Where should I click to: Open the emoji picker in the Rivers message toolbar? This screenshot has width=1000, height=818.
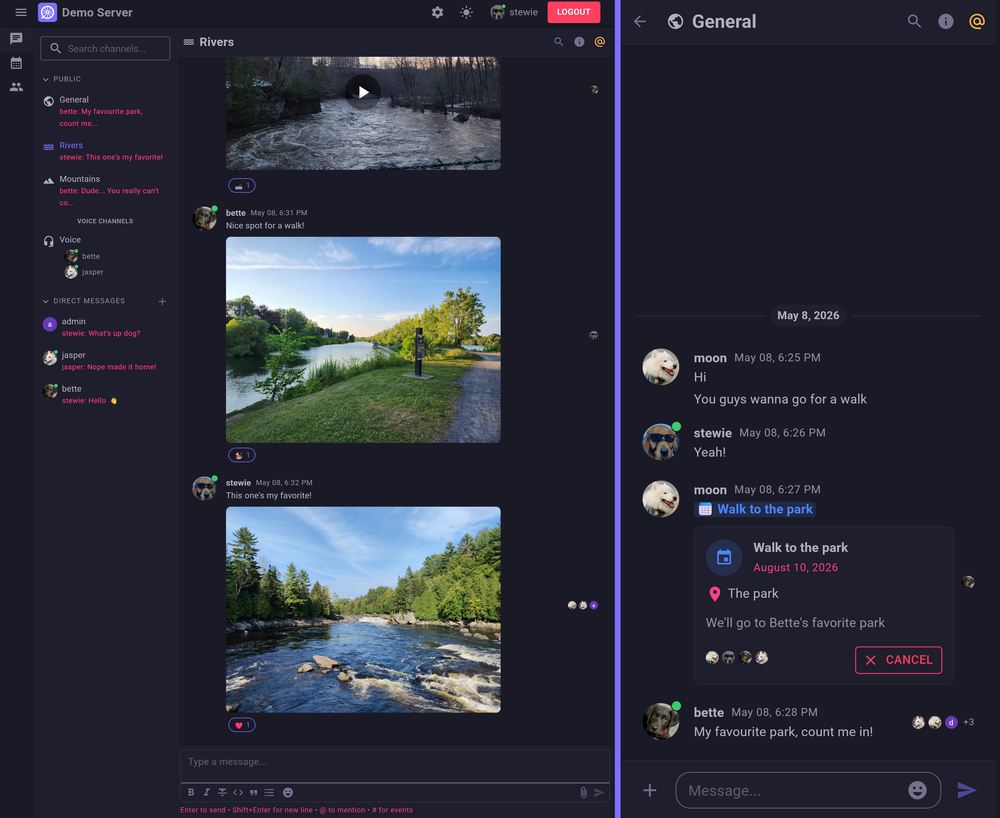click(x=288, y=792)
